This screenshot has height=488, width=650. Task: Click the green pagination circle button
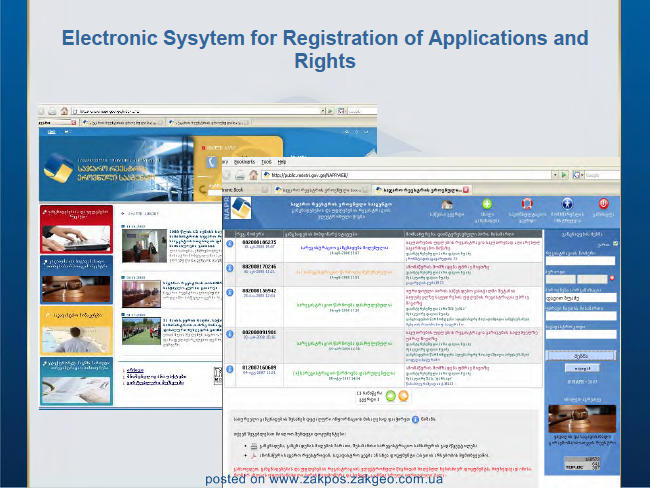click(x=390, y=396)
